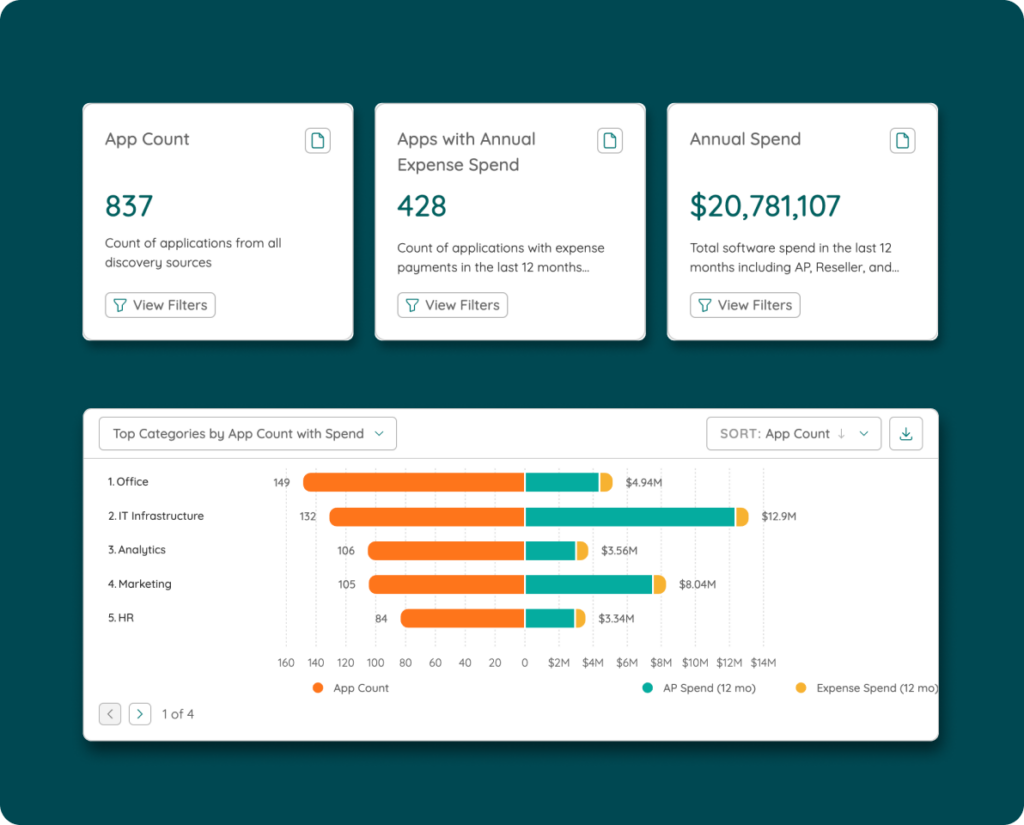The height and width of the screenshot is (825, 1024).
Task: Expand Top Categories by App Count dropdown
Action: [x=248, y=434]
